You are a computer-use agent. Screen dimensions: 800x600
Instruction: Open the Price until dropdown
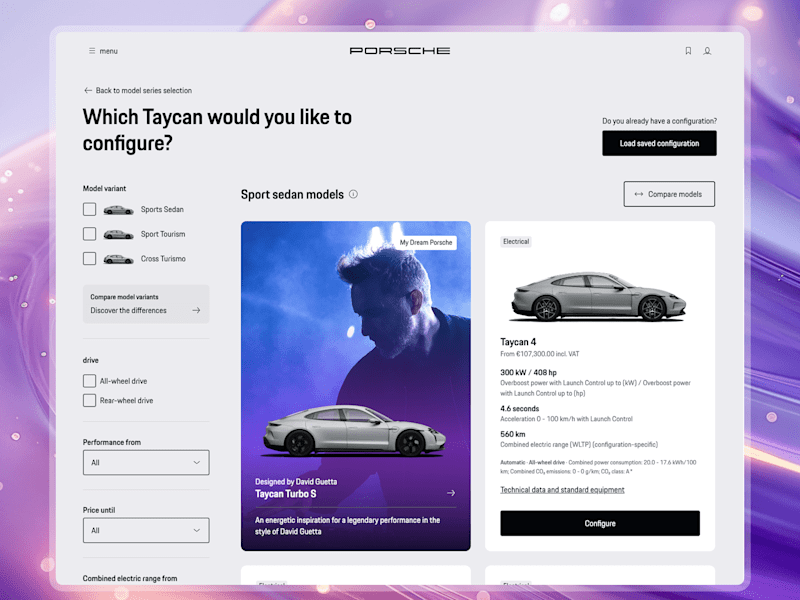coord(146,530)
